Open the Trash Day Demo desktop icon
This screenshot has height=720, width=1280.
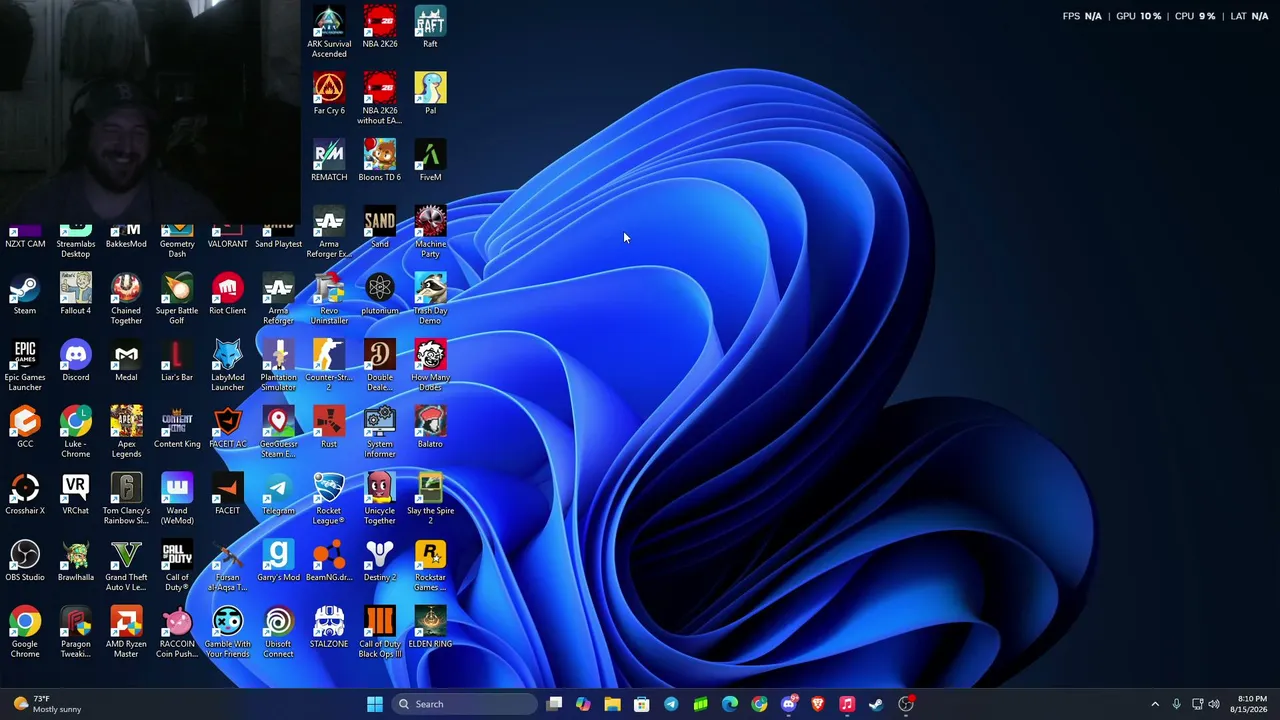tap(430, 299)
